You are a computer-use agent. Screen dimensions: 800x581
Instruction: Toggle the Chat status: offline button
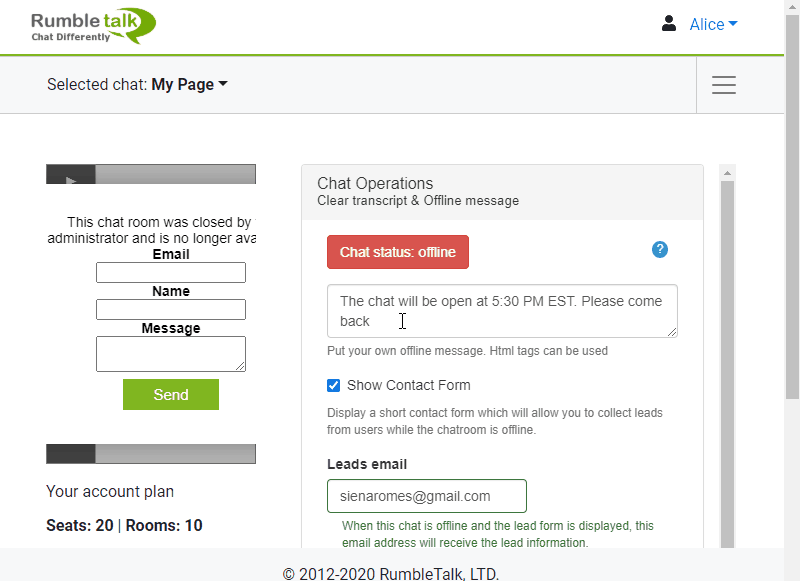[398, 252]
